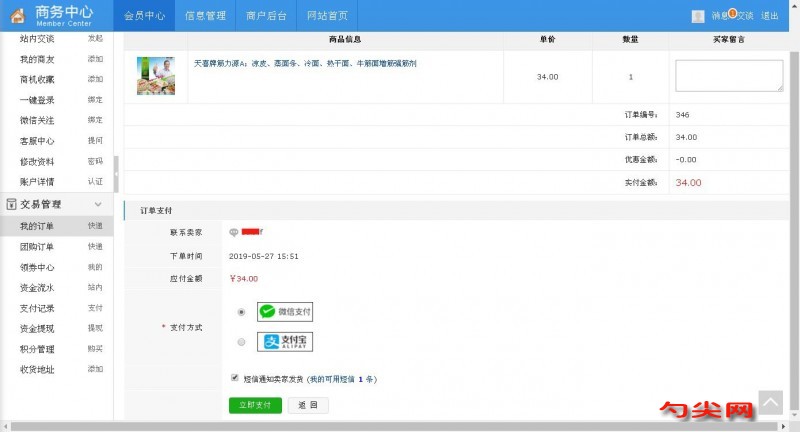Viewport: 800px width, 432px height.
Task: Go to the 网站首页 tab
Action: [327, 16]
